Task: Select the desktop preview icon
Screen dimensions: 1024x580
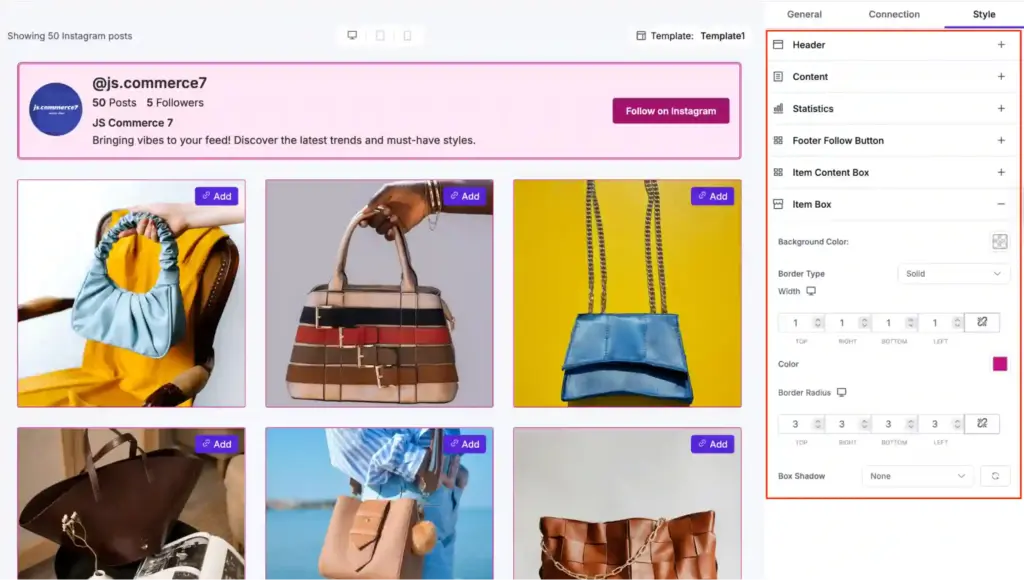Action: pos(351,35)
